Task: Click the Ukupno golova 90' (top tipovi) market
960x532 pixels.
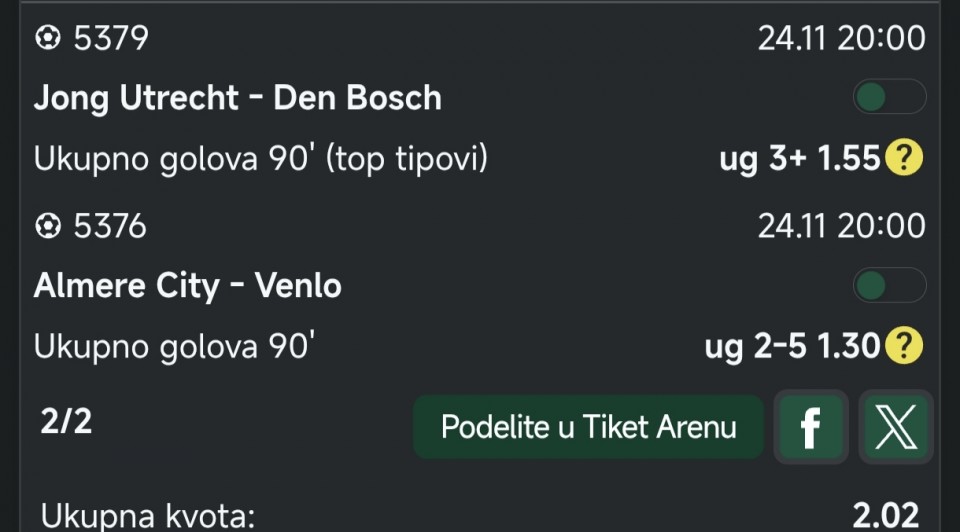Action: coord(261,159)
